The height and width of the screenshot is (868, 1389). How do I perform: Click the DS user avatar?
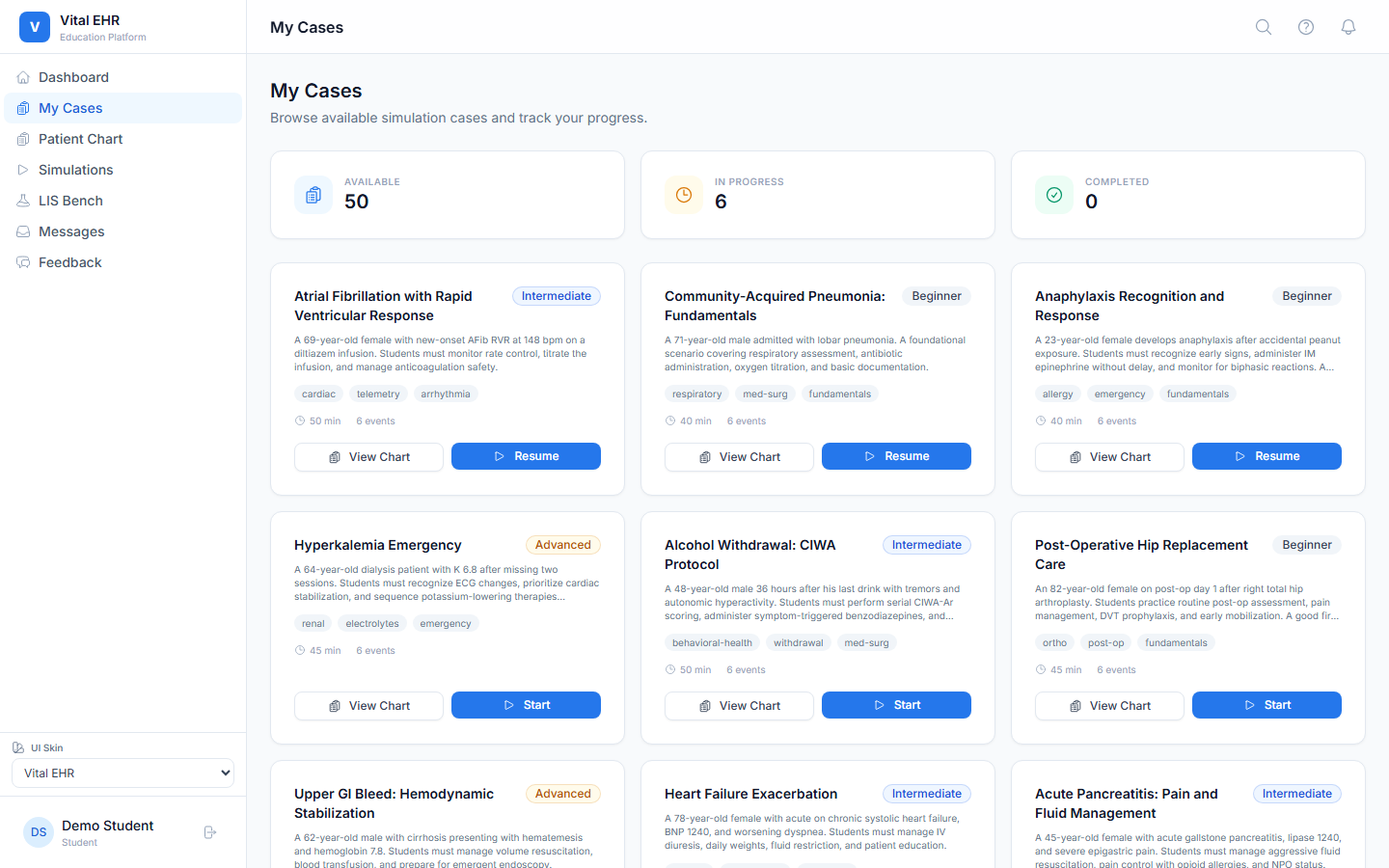(x=39, y=832)
